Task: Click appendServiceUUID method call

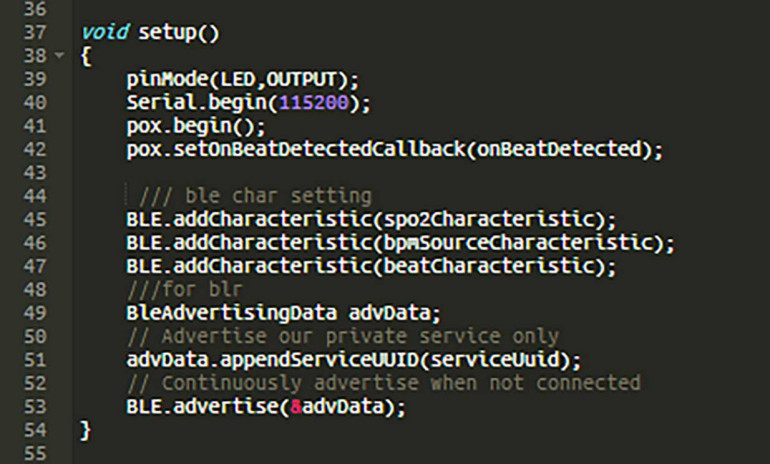Action: point(319,360)
